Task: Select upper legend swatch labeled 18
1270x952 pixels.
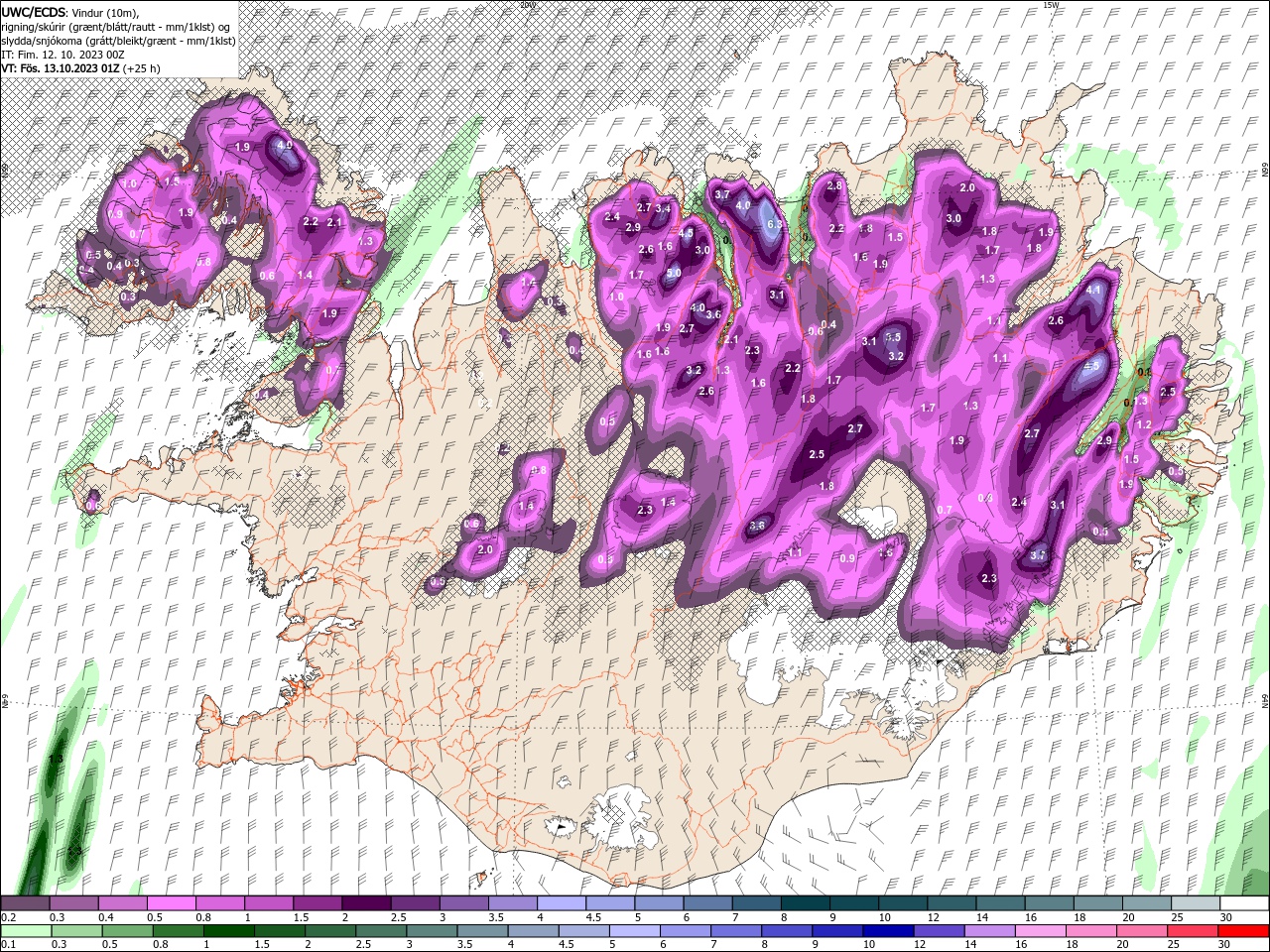Action: tap(1098, 903)
